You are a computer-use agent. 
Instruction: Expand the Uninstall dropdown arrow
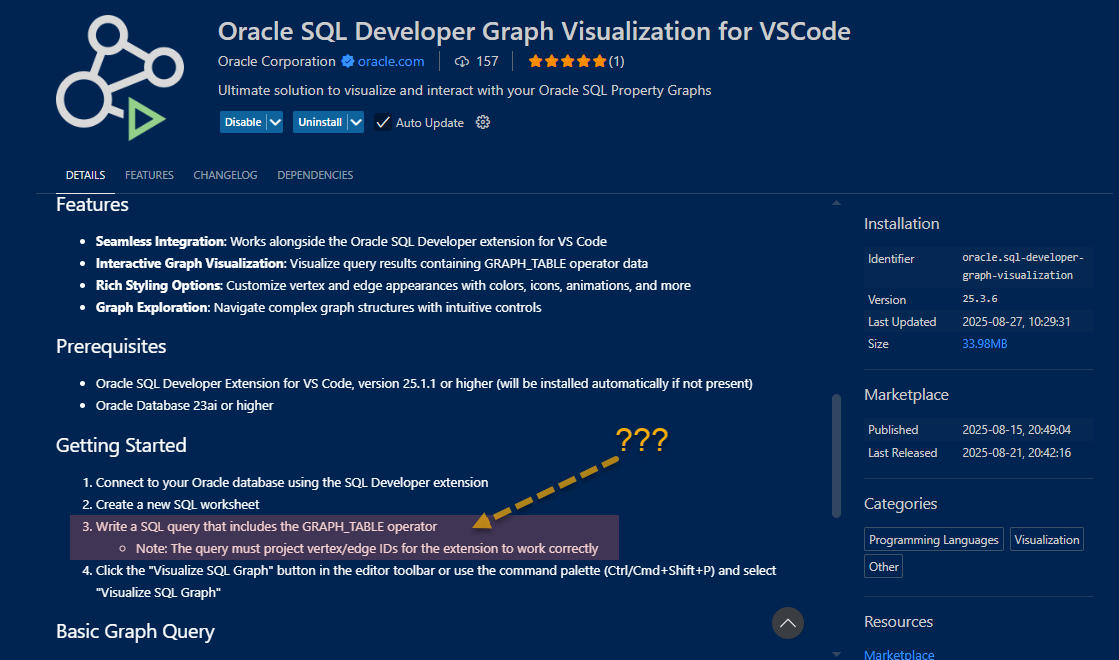(356, 122)
